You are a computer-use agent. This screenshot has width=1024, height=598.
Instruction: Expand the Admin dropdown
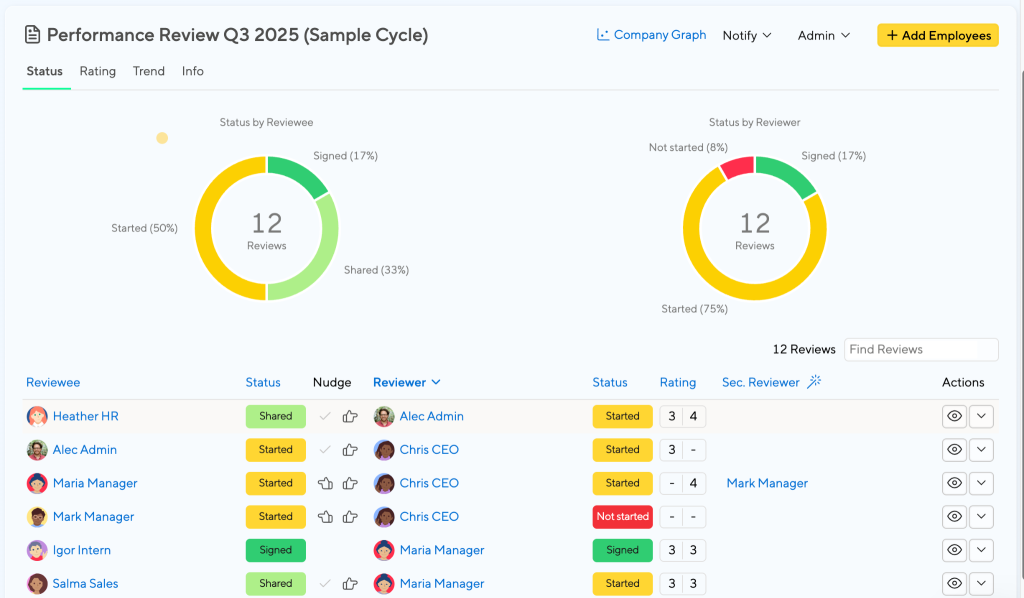(x=824, y=35)
